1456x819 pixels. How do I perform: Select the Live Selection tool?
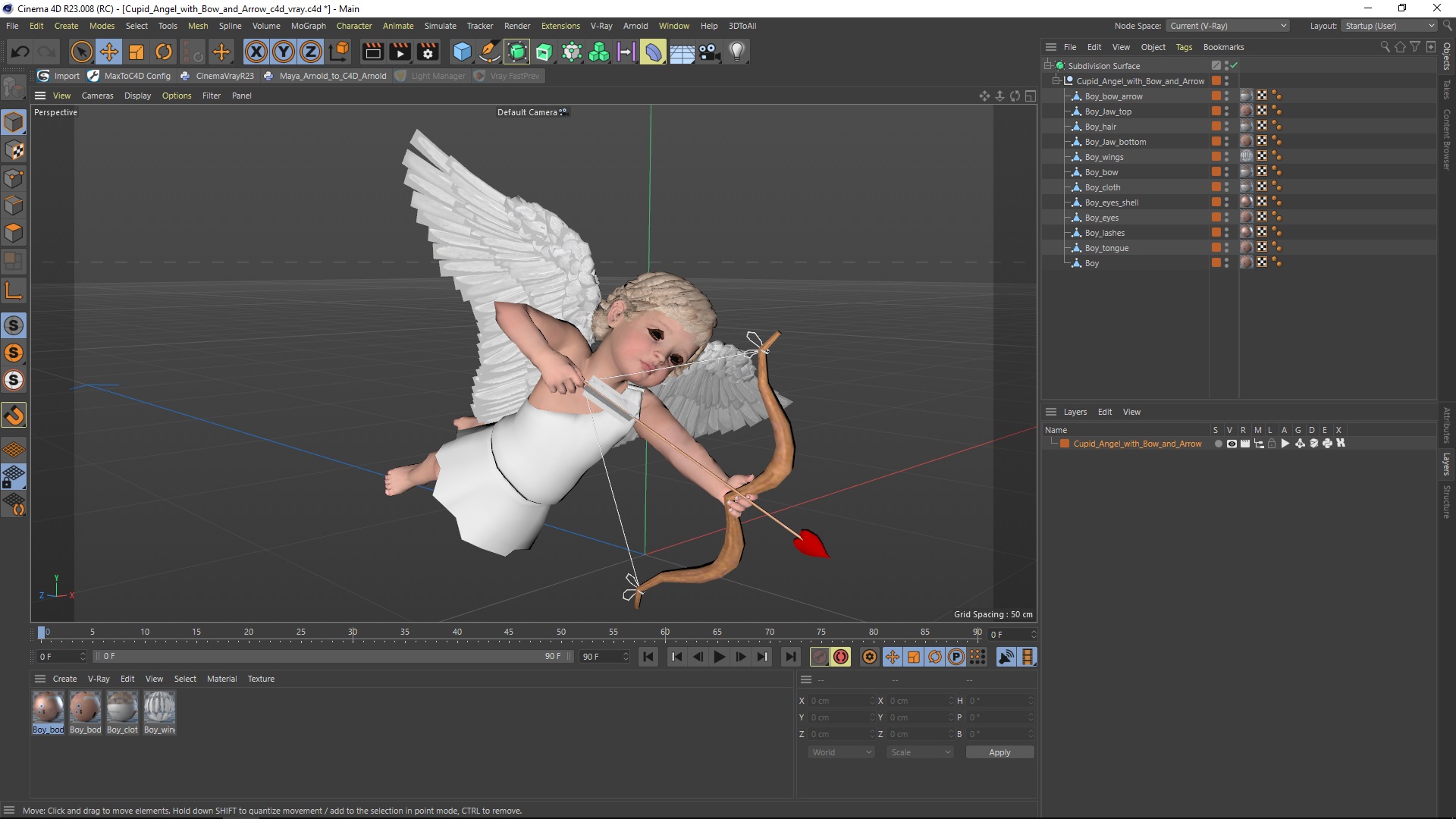pyautogui.click(x=81, y=52)
